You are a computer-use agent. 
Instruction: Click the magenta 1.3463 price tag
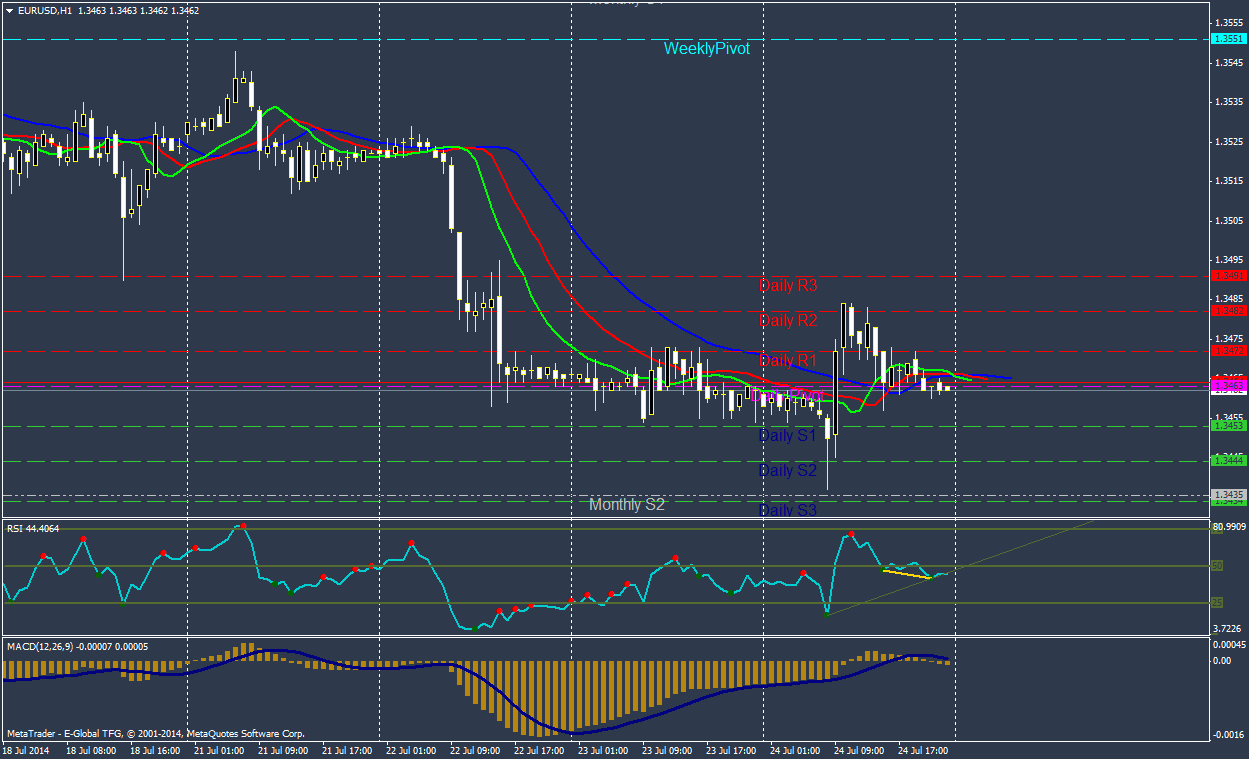(1228, 385)
